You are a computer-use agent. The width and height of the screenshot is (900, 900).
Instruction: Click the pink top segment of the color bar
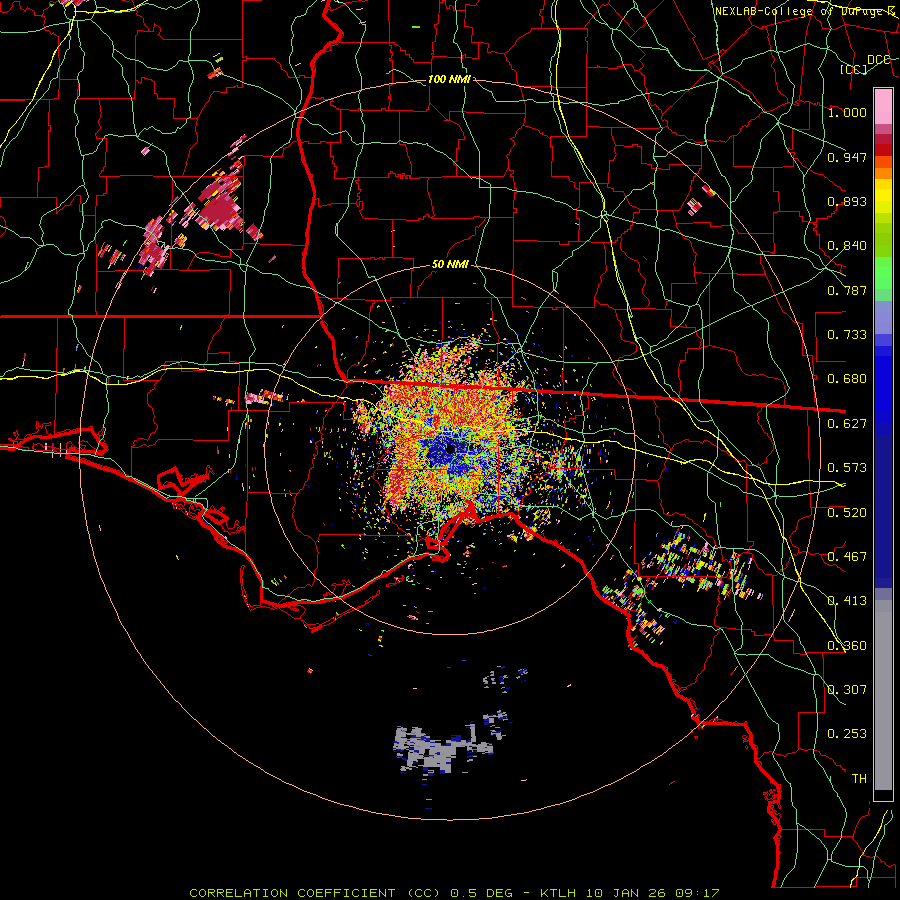point(883,107)
